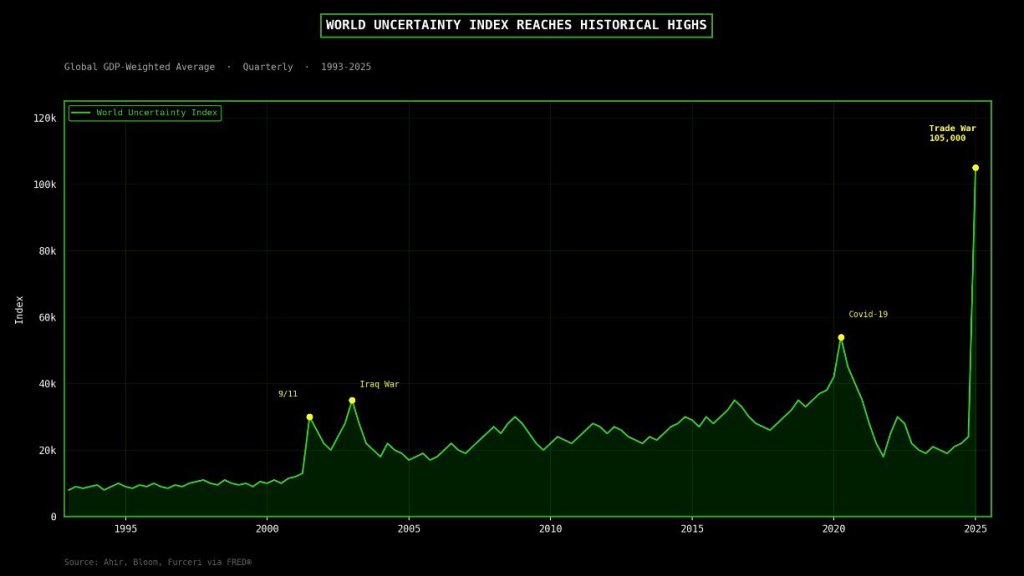Click the green line swatch in legend
The image size is (1024, 576).
click(x=81, y=113)
